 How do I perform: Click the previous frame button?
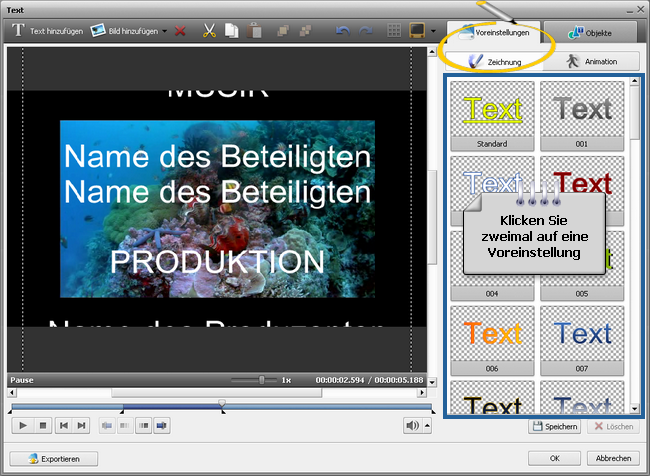(63, 425)
